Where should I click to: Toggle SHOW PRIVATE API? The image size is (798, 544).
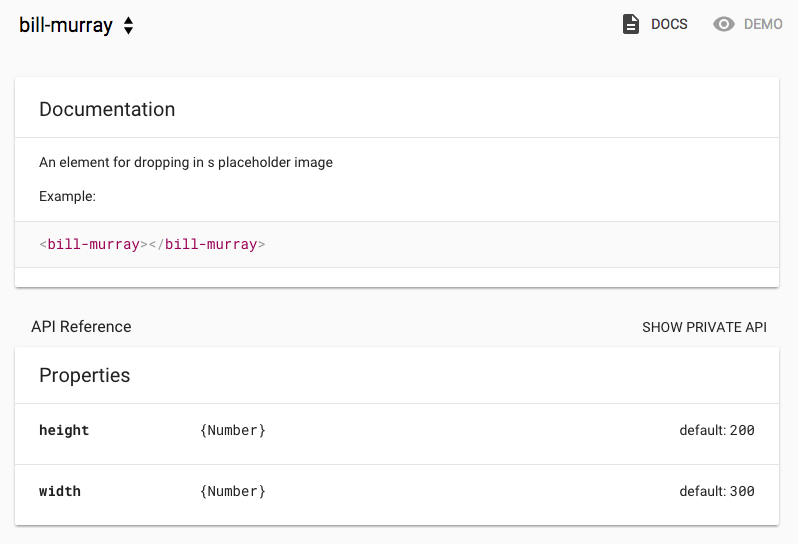704,327
